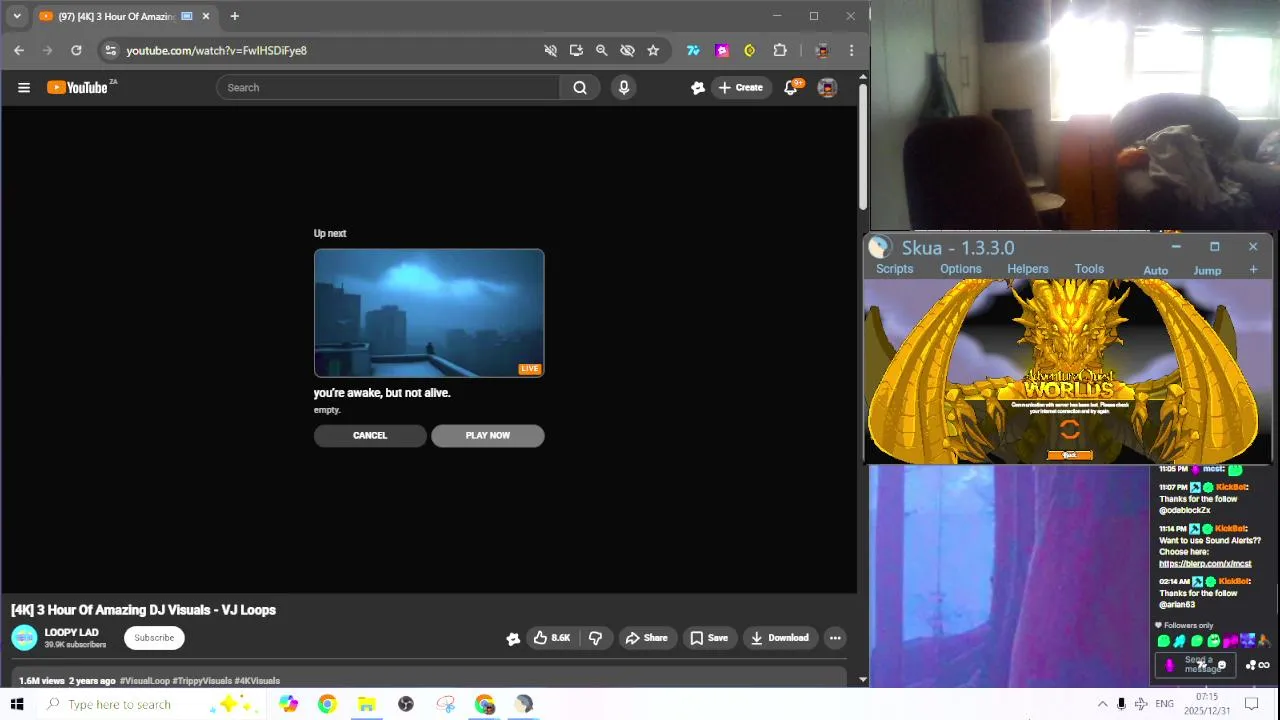Open LOOPY LAD channel avatar
Screen dimensions: 1280x720
coord(24,637)
